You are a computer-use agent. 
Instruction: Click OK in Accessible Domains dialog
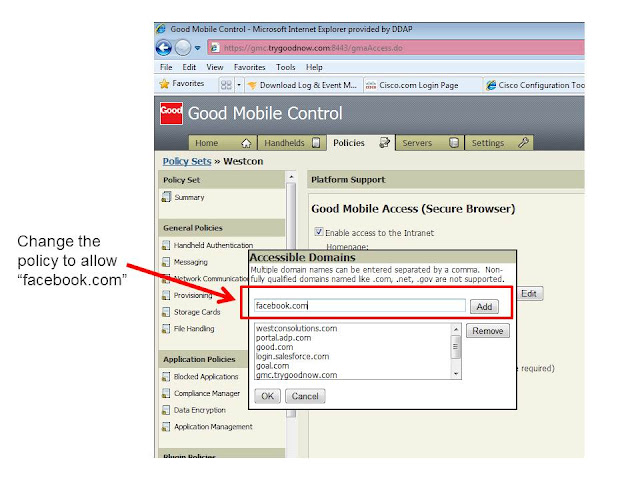coord(267,396)
